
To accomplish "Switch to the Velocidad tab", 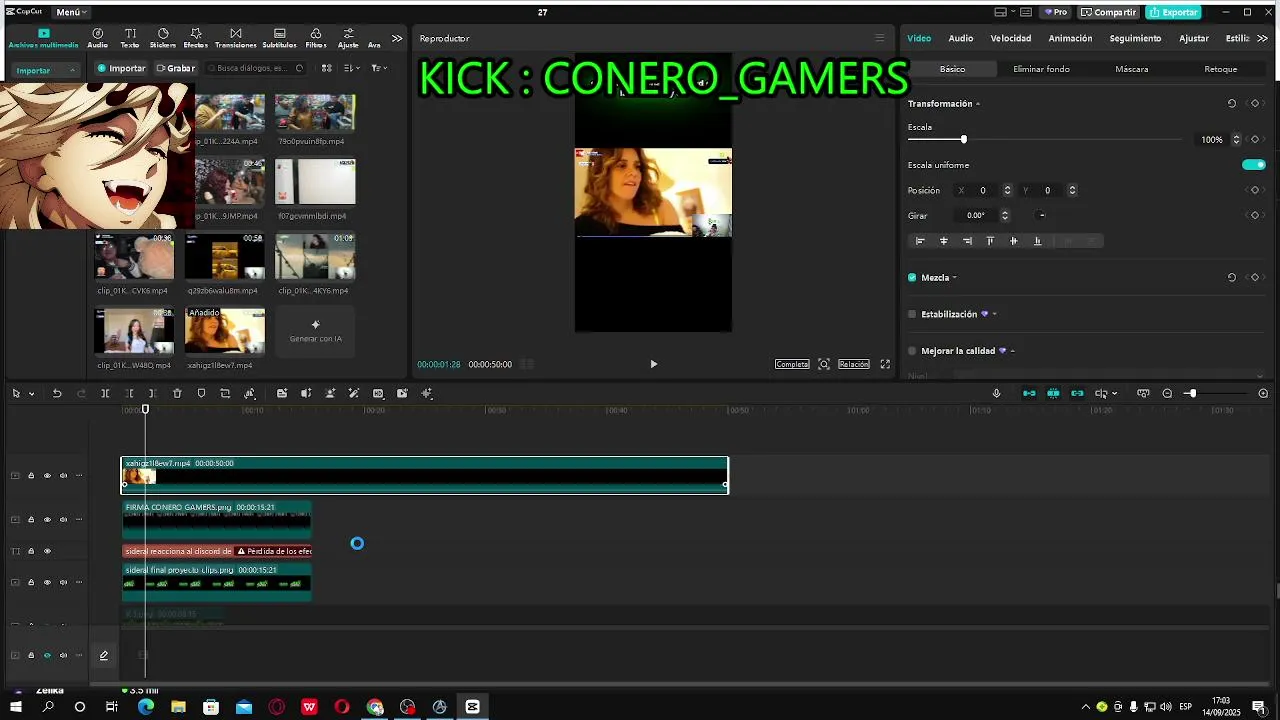I will tap(1011, 38).
